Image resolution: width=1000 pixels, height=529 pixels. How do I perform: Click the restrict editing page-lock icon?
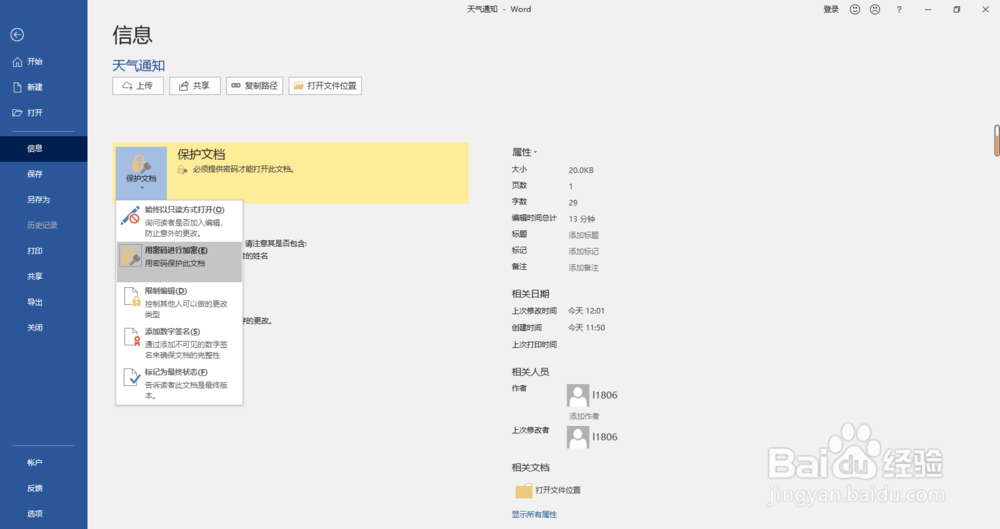[131, 297]
